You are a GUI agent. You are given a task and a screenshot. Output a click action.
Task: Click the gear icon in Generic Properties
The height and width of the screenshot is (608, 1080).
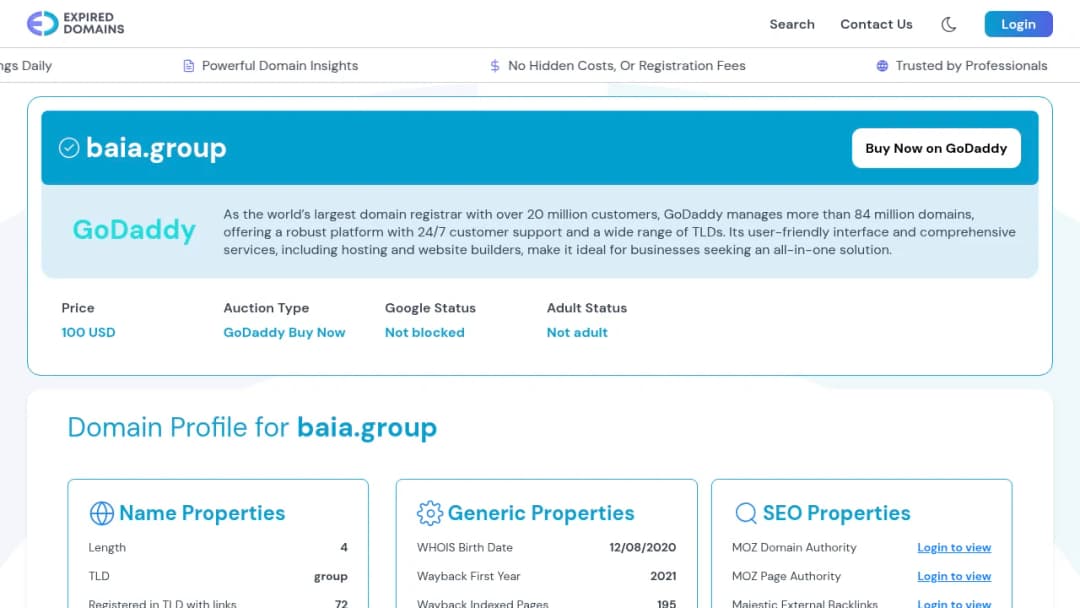[x=430, y=513]
